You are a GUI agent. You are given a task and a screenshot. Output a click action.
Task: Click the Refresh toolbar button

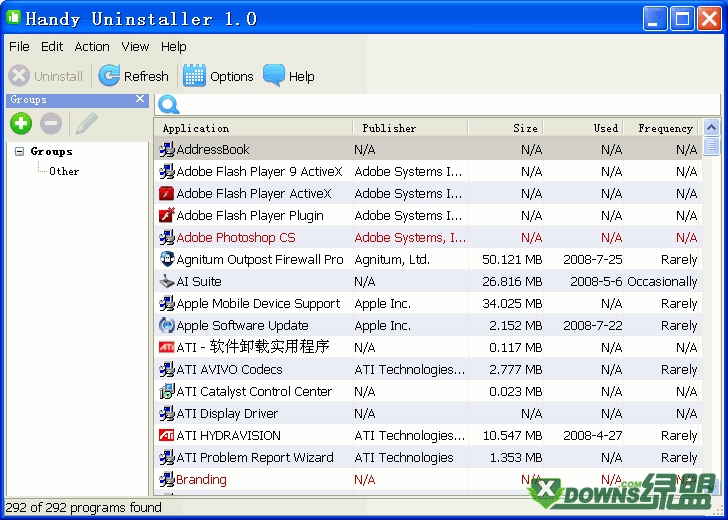[x=134, y=76]
